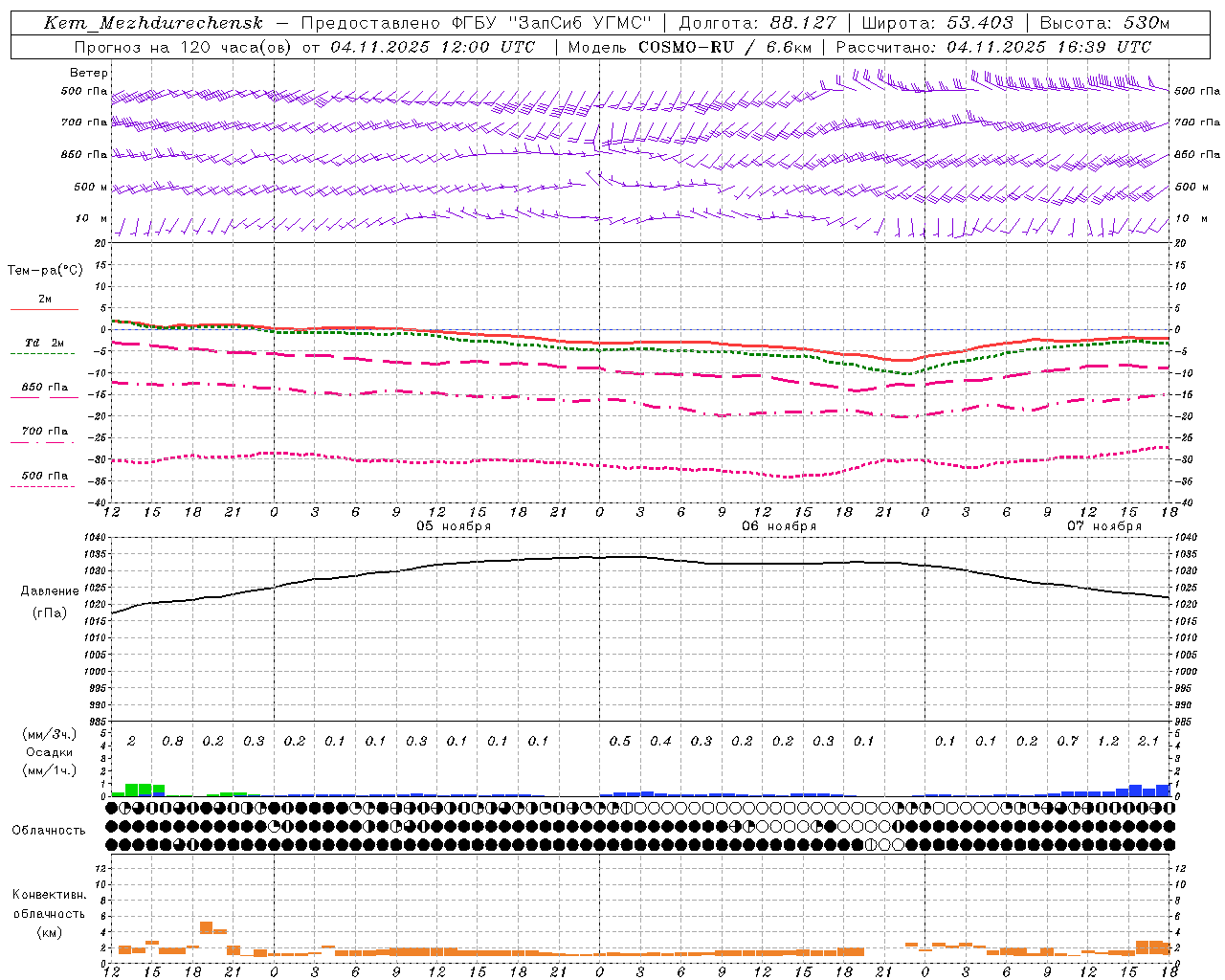Viewport: 1225px width, 980px height.
Task: Click the 'Осадки' precipitation panel label
Action: [x=50, y=752]
